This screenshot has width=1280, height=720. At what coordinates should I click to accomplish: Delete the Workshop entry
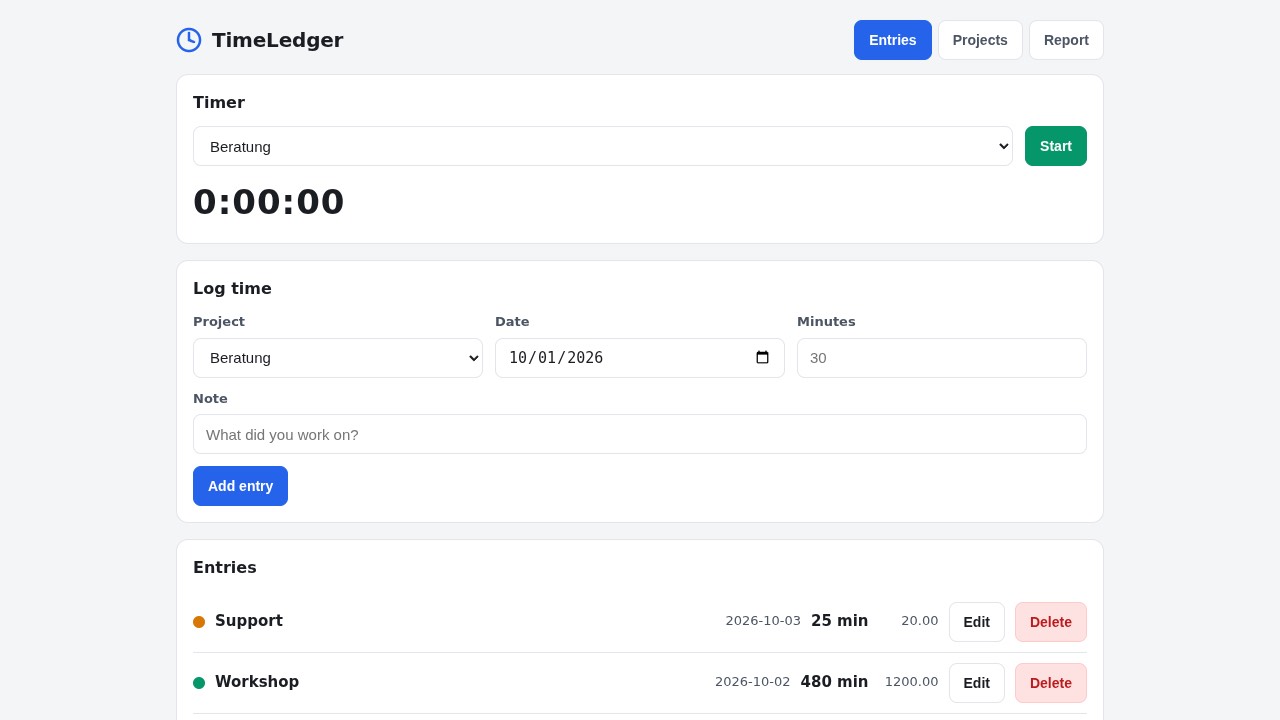[1051, 683]
